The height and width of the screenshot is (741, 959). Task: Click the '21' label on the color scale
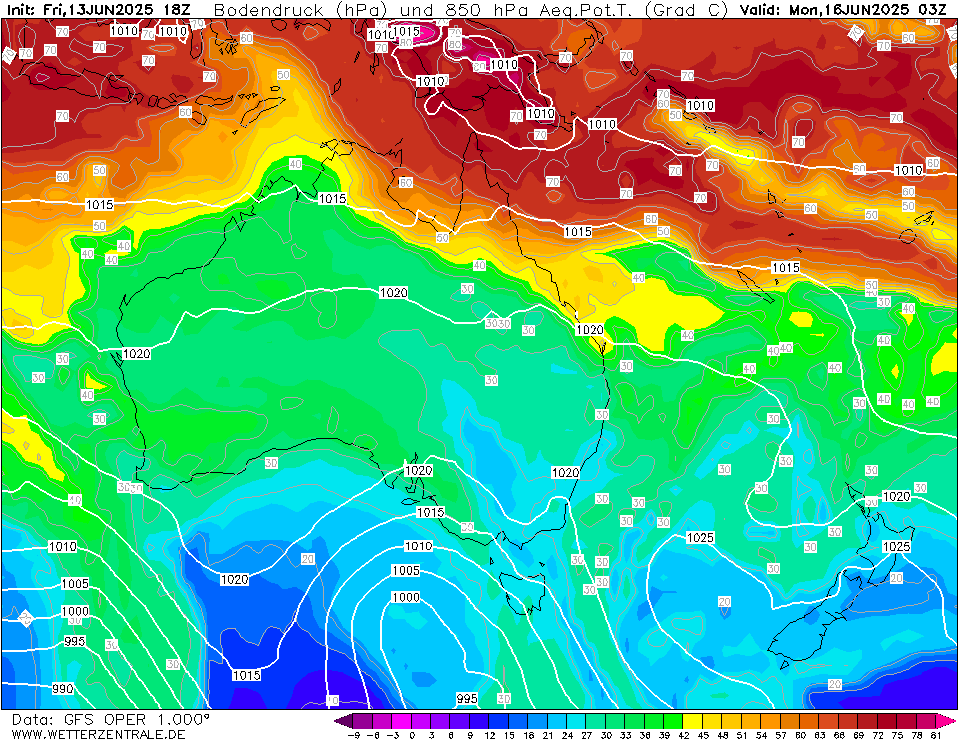(547, 735)
